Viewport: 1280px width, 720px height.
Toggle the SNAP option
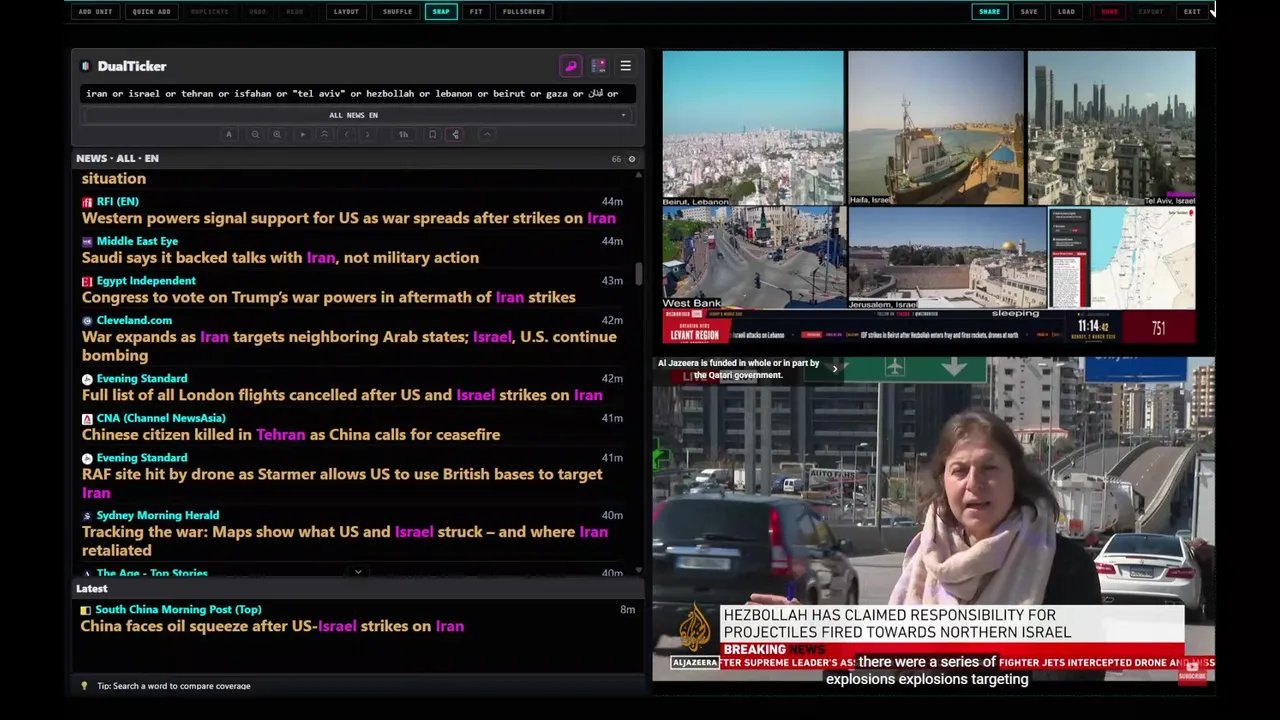(441, 11)
